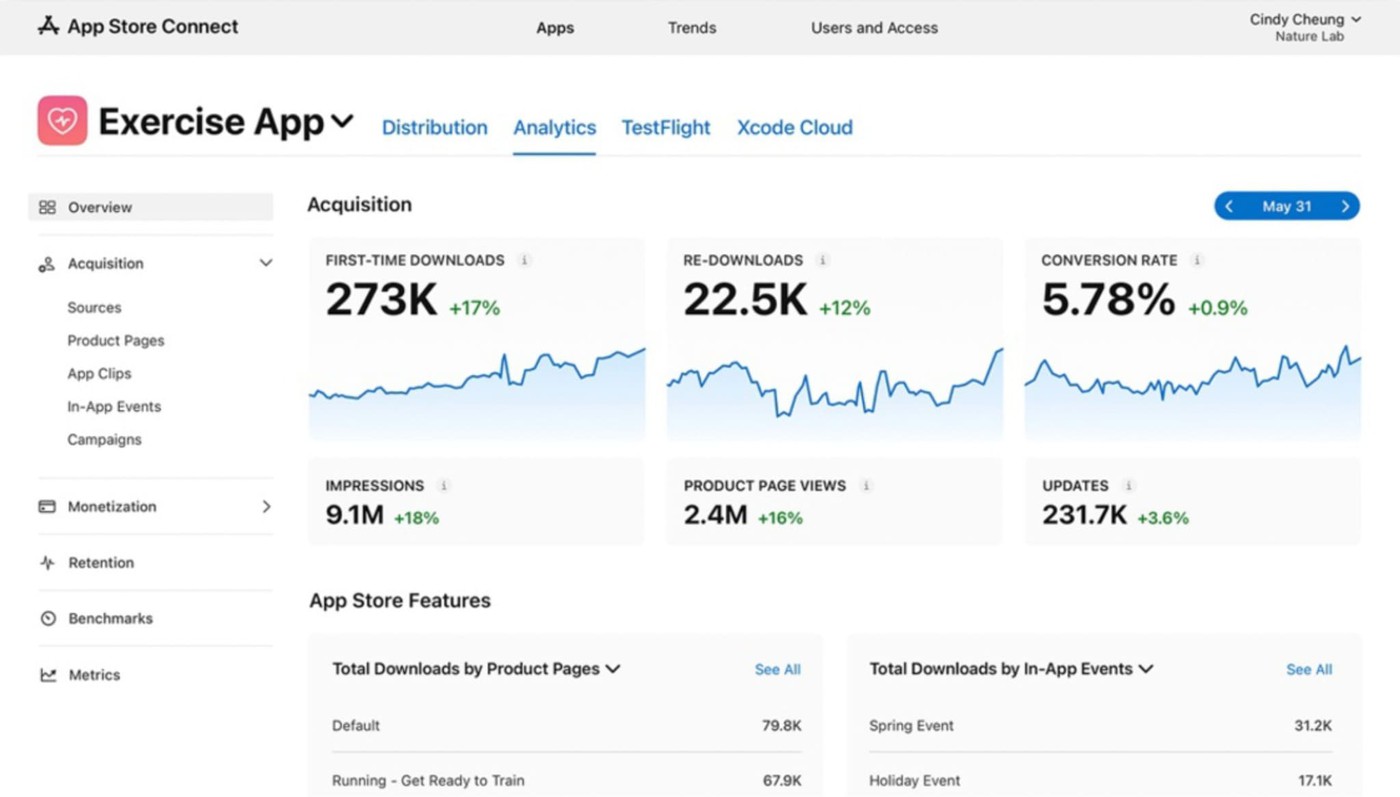Click the Spring Event row

pyautogui.click(x=1100, y=726)
